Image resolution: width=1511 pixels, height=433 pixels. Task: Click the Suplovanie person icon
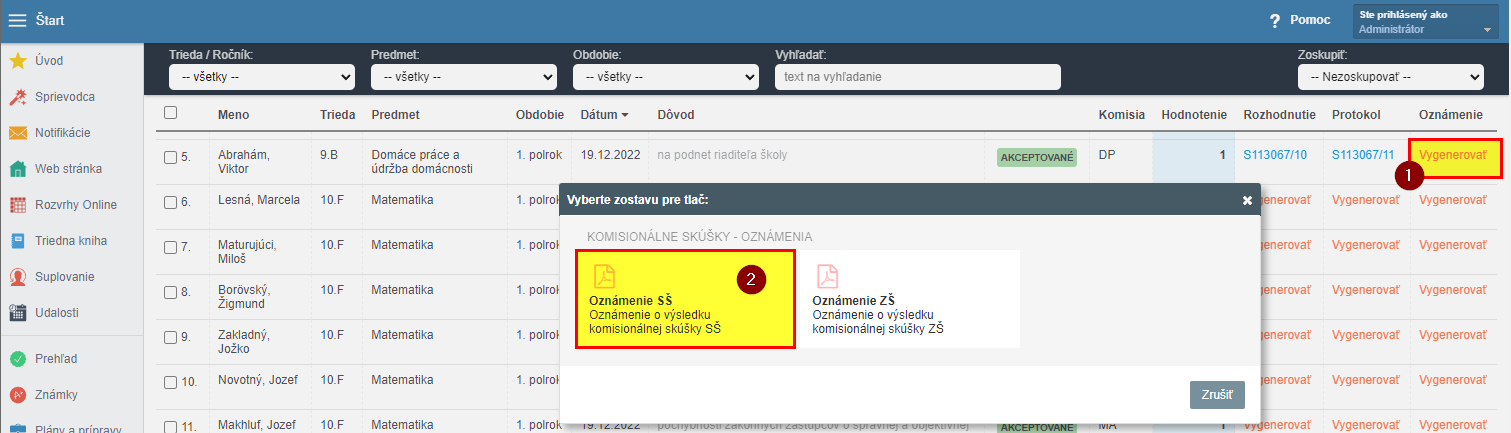click(18, 277)
